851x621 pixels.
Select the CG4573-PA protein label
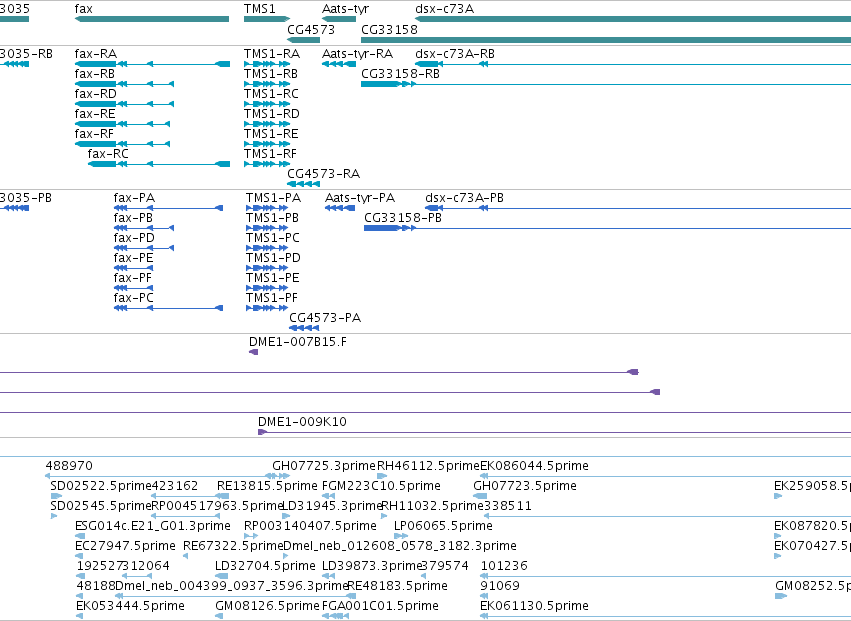tap(325, 318)
